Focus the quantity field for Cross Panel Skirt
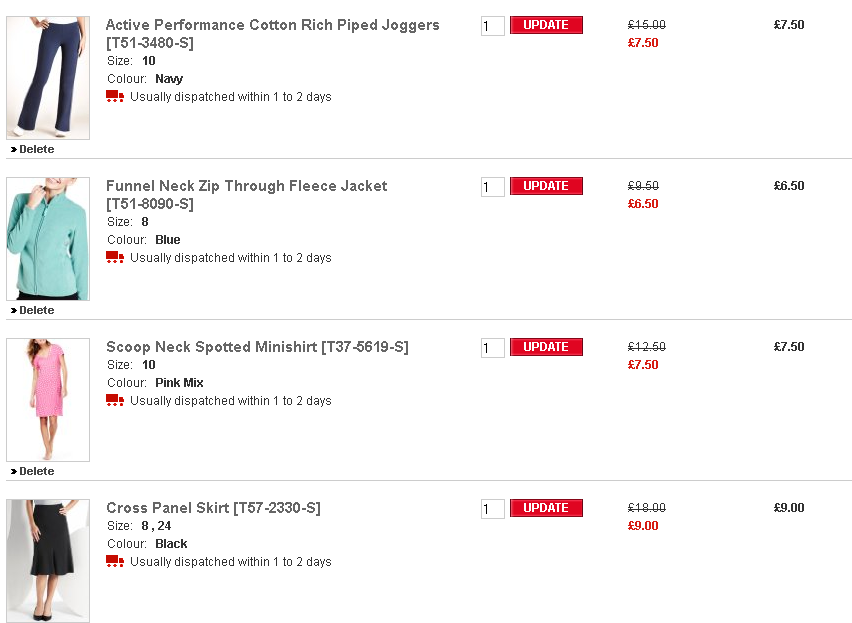The height and width of the screenshot is (623, 852). (x=492, y=509)
